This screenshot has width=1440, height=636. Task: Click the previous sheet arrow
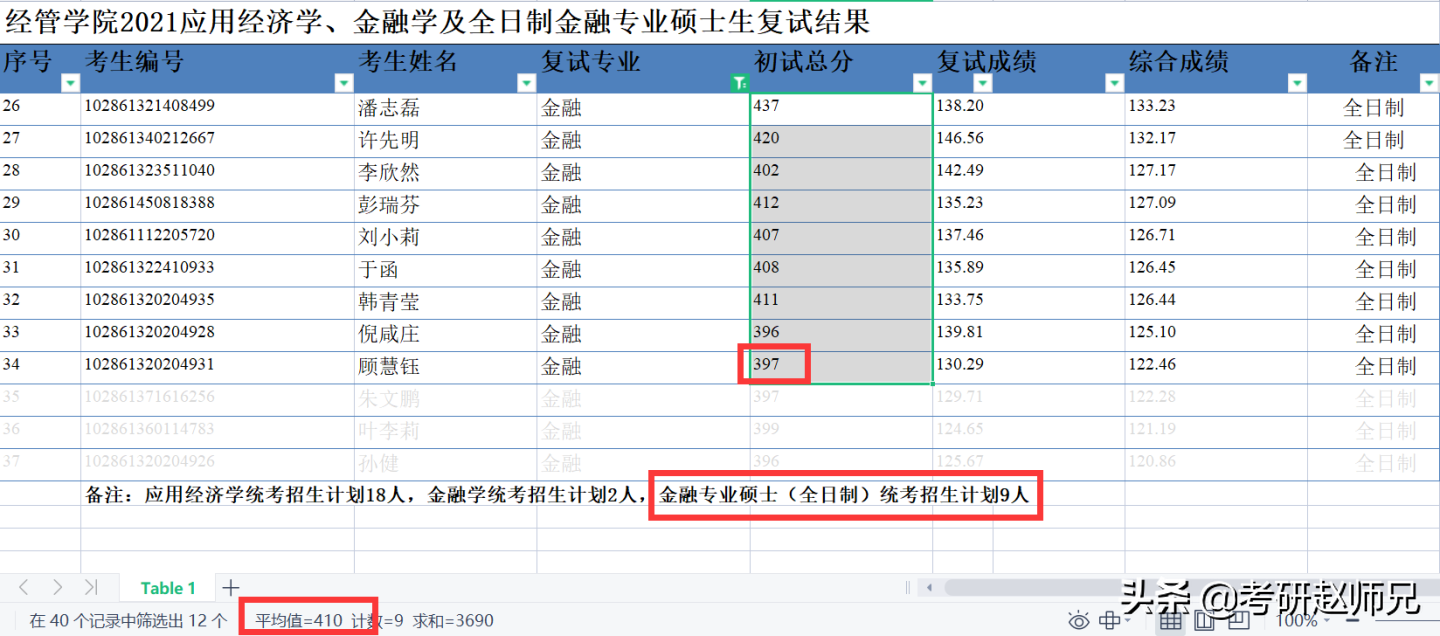coord(24,588)
